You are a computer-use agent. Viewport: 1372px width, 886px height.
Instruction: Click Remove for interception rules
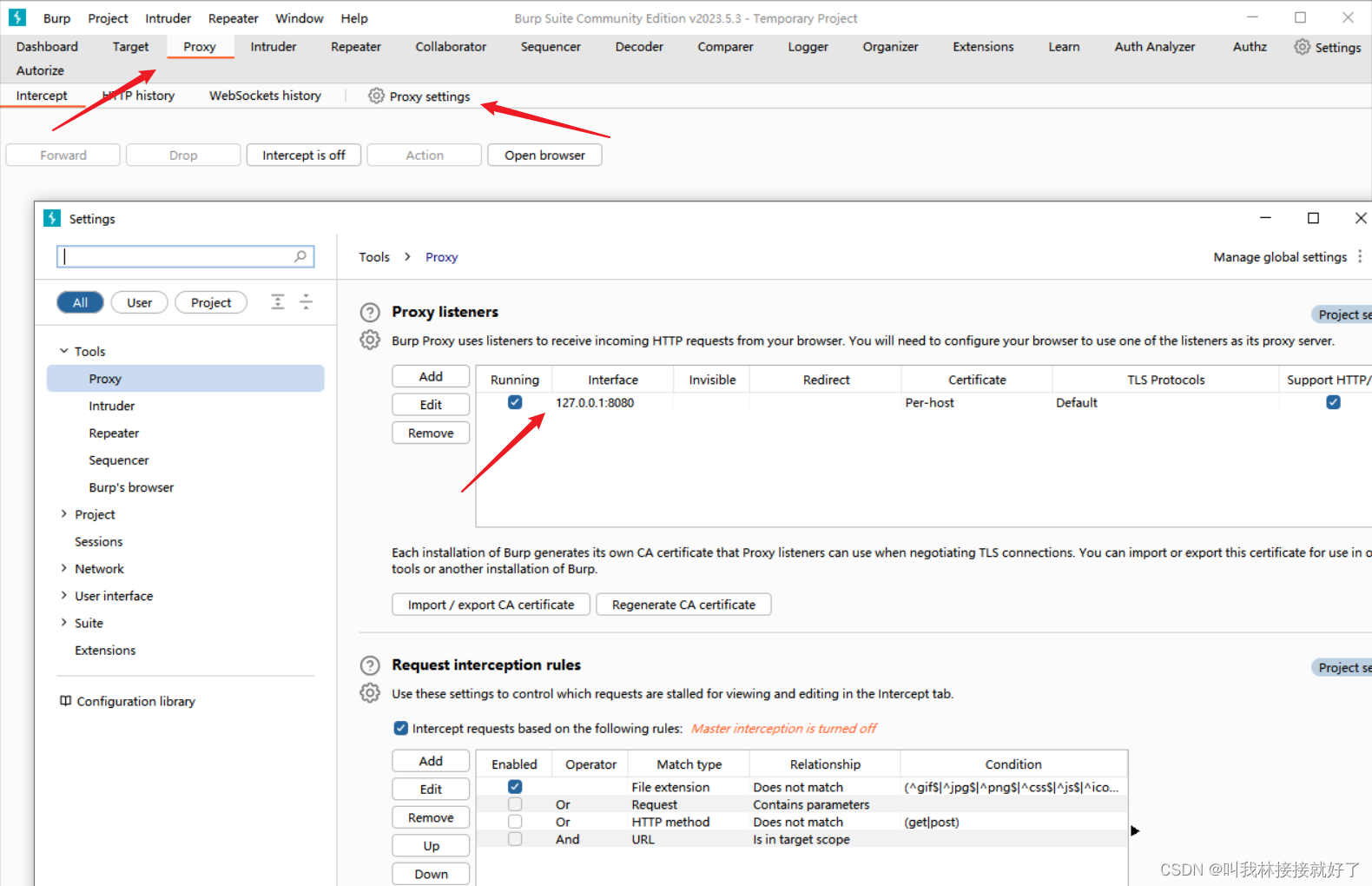(431, 817)
